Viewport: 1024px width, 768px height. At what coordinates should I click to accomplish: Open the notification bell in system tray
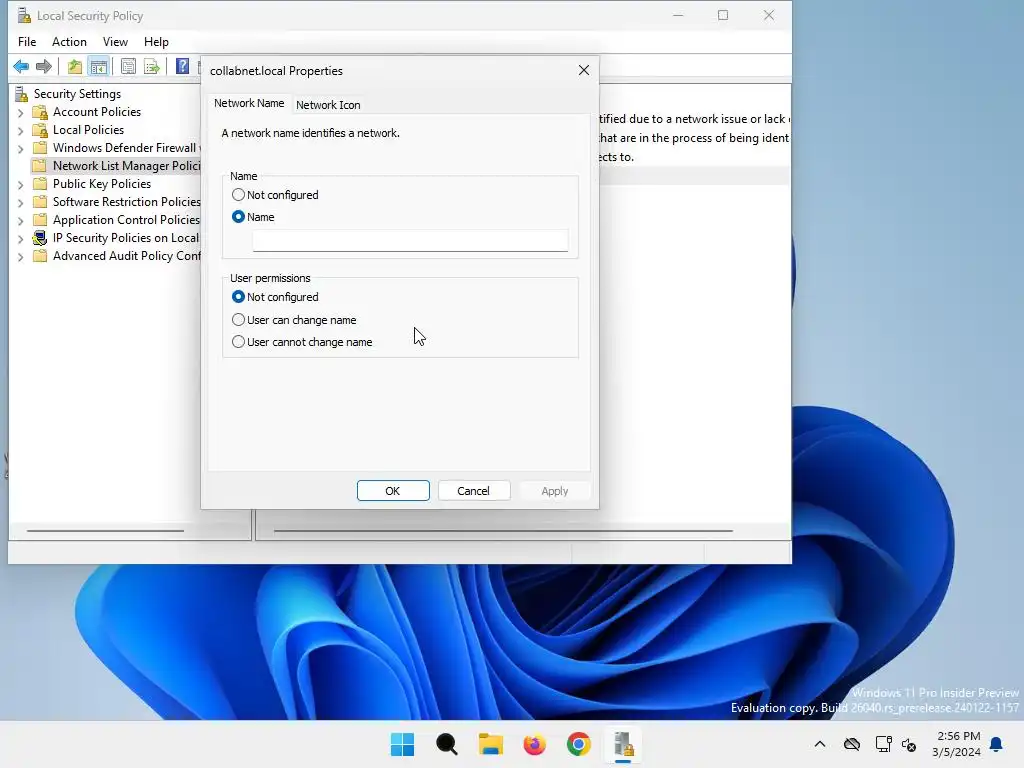[997, 744]
